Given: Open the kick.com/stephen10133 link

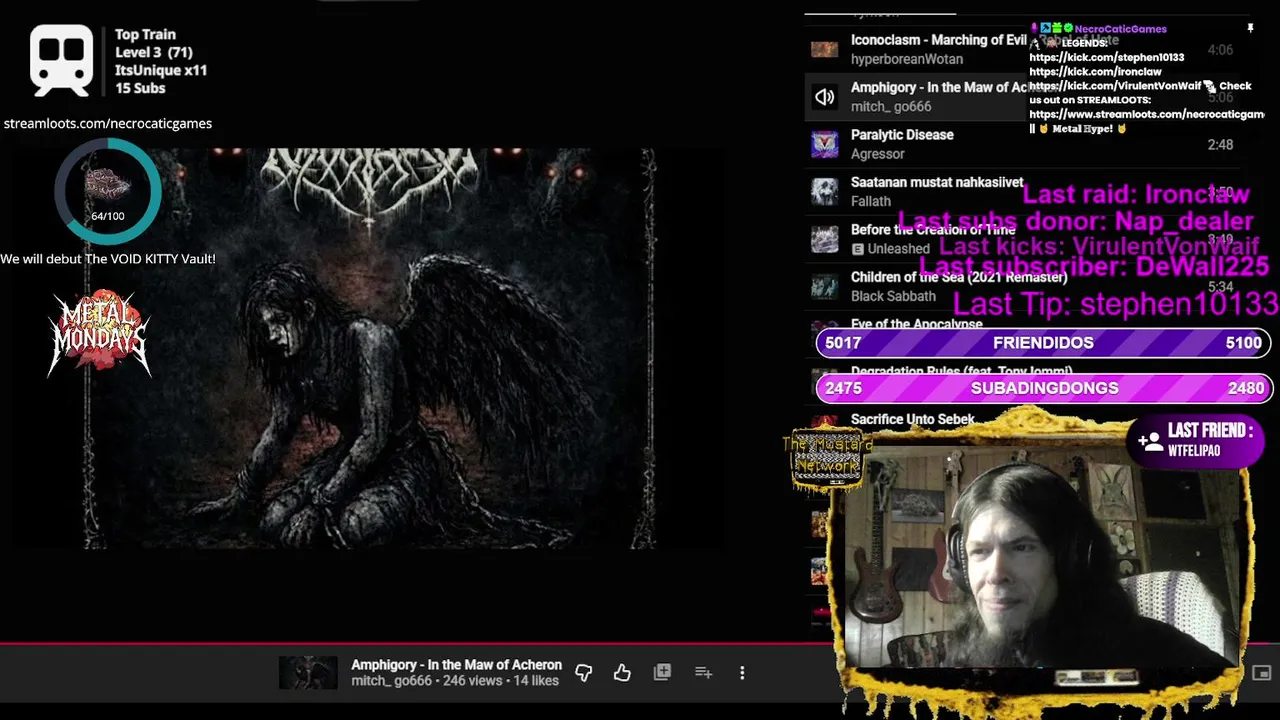Looking at the screenshot, I should pos(1106,58).
